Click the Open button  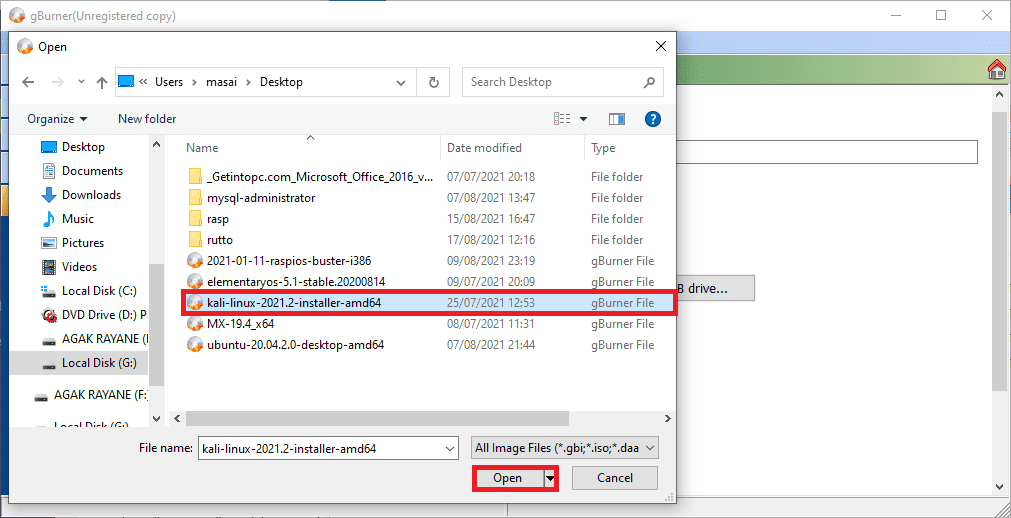tap(507, 478)
